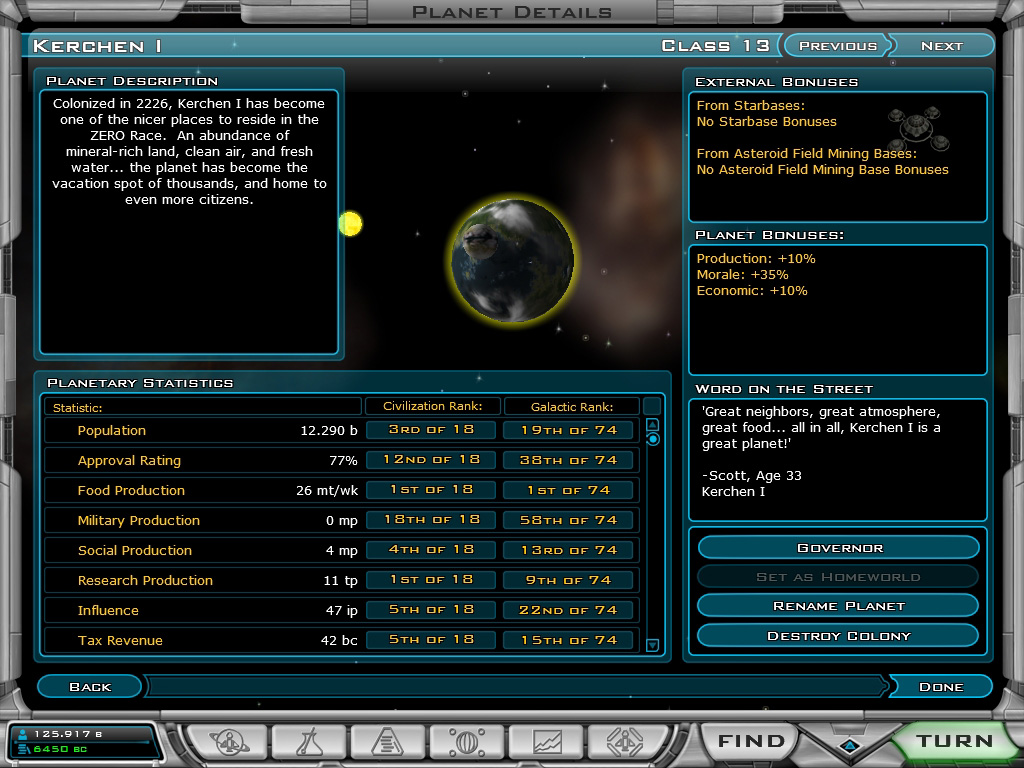1024x768 pixels.
Task: Click Military civilization rank '18th of 18'
Action: pos(431,520)
